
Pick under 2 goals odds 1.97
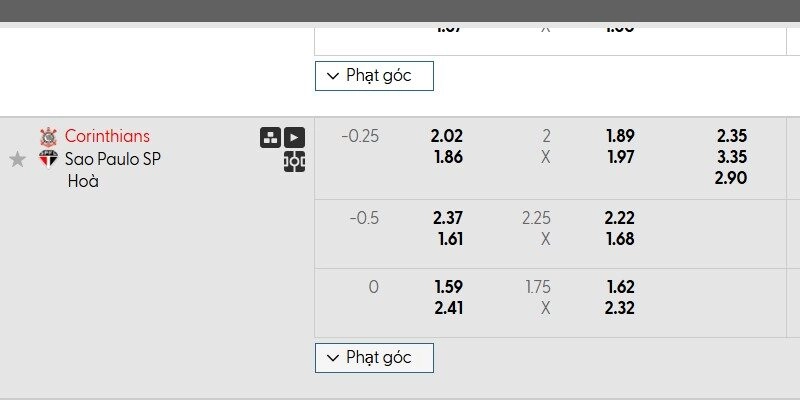620,157
